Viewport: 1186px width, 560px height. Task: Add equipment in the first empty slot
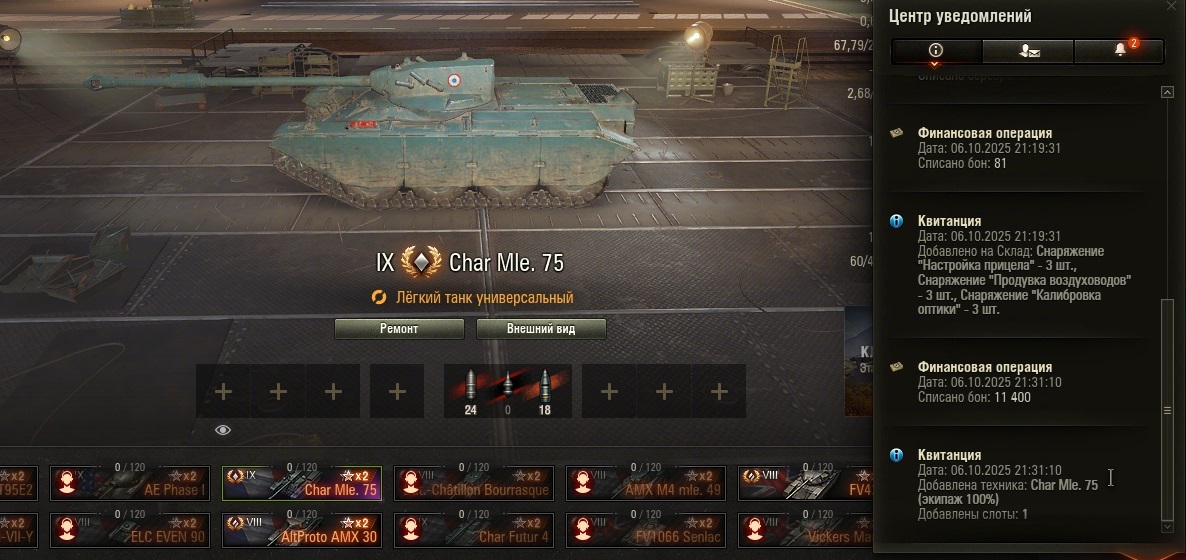pos(223,391)
